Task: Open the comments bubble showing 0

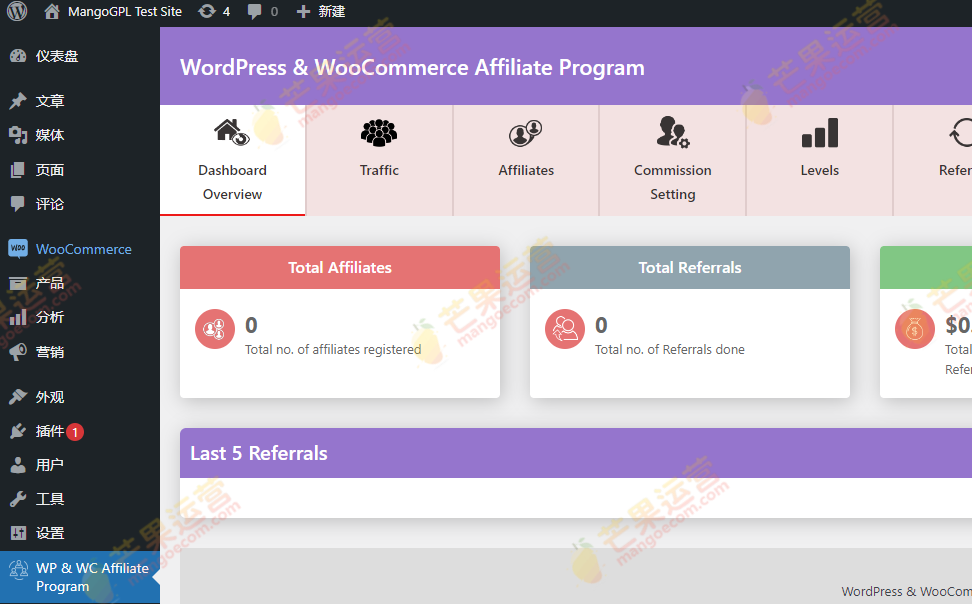Action: [x=262, y=12]
